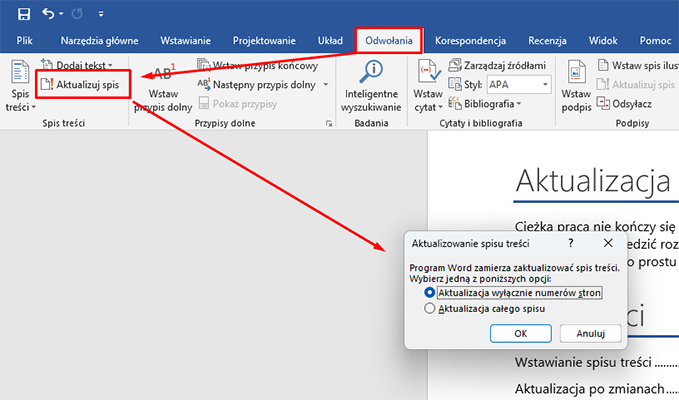Open Wstaw cytat dropdown
Image resolution: width=679 pixels, height=400 pixels.
click(428, 86)
